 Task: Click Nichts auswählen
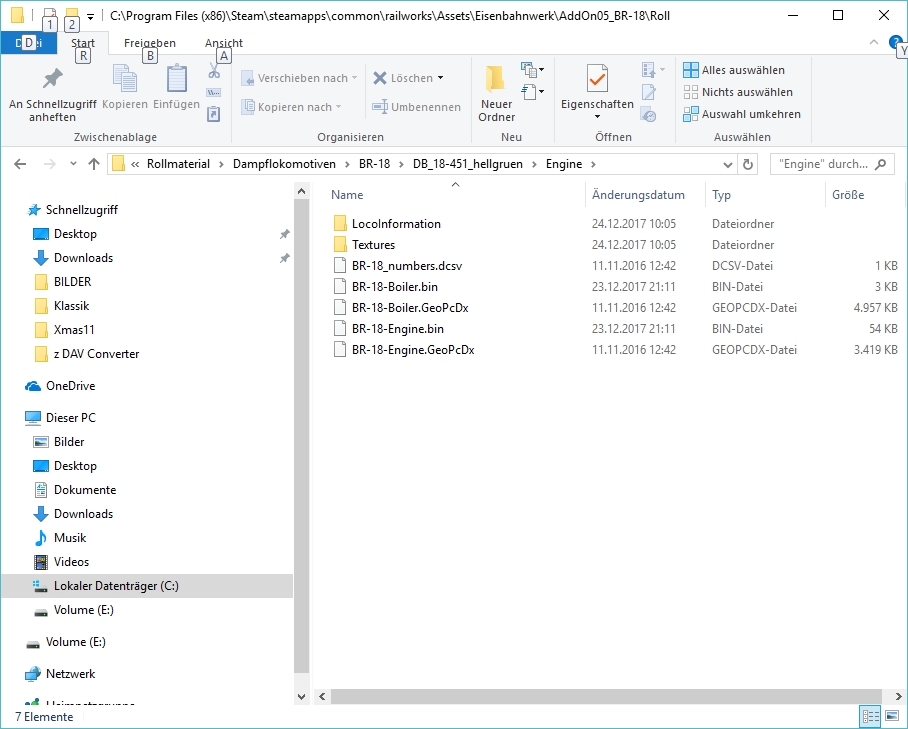click(738, 92)
